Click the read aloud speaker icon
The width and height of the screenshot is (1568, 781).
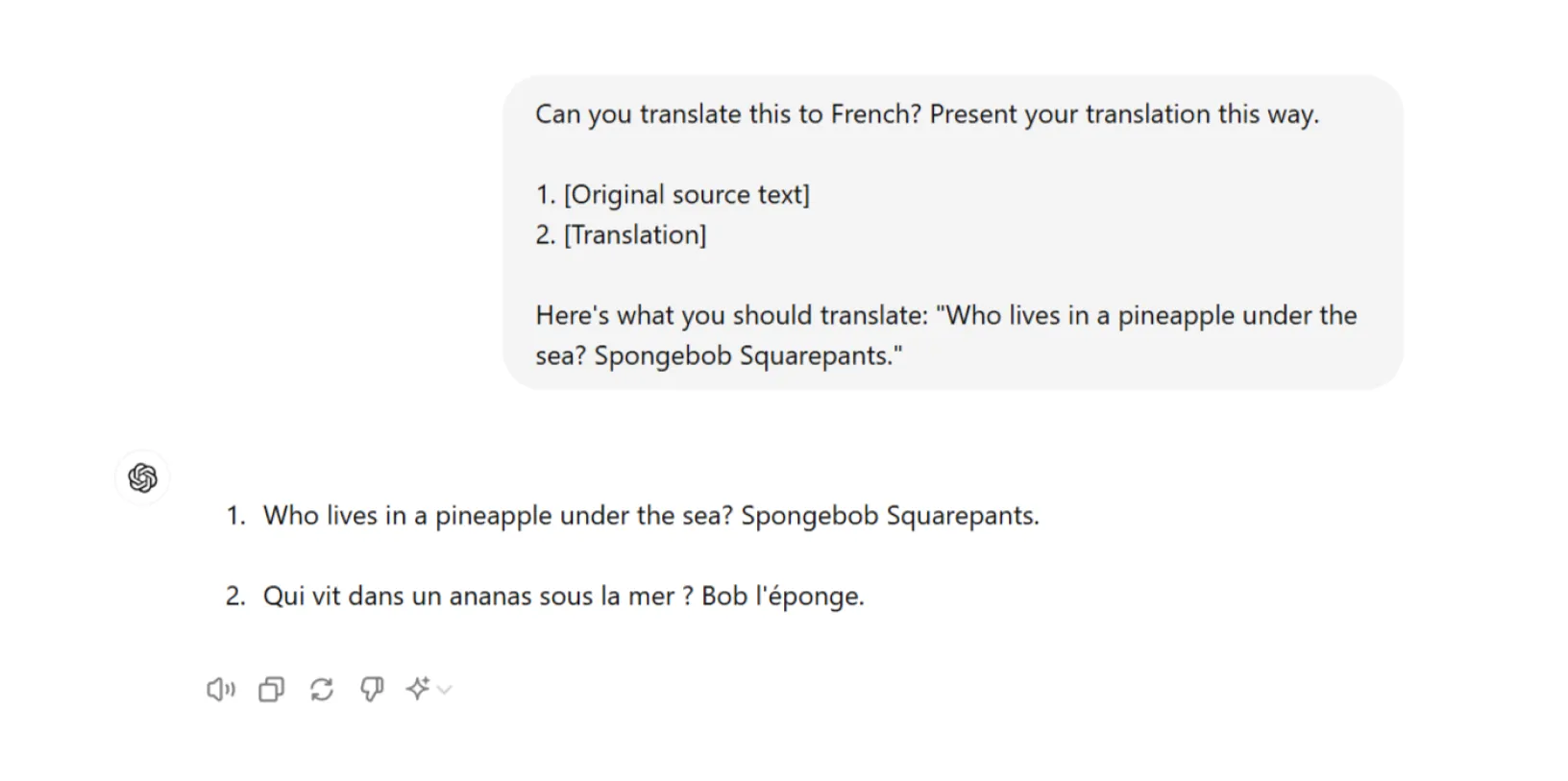pos(220,689)
